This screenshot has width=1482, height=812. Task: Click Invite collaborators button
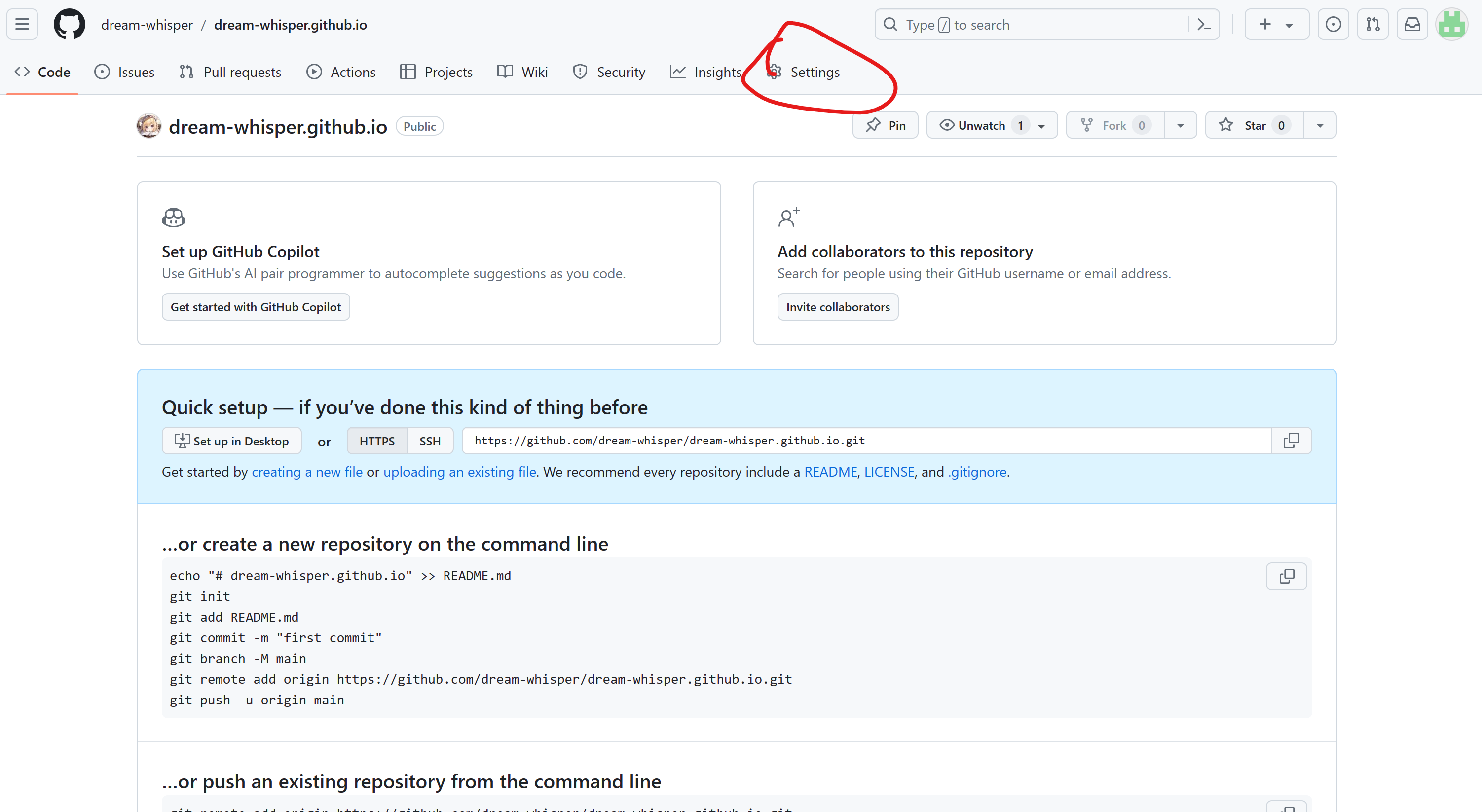coord(838,307)
